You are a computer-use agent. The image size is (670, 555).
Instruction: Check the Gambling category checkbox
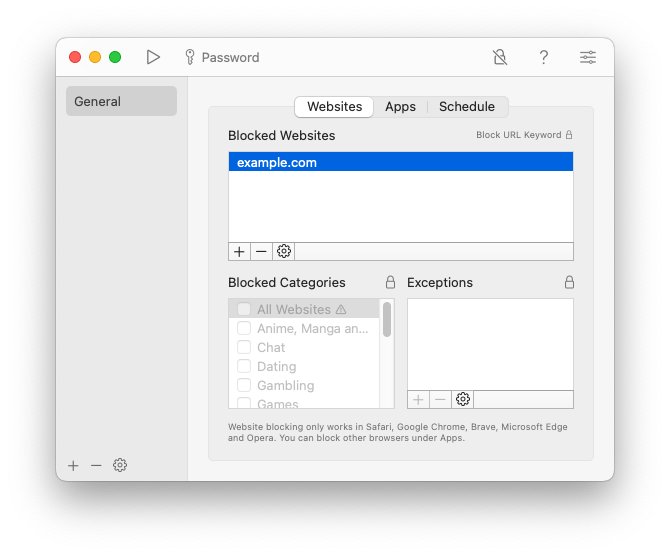pyautogui.click(x=244, y=385)
